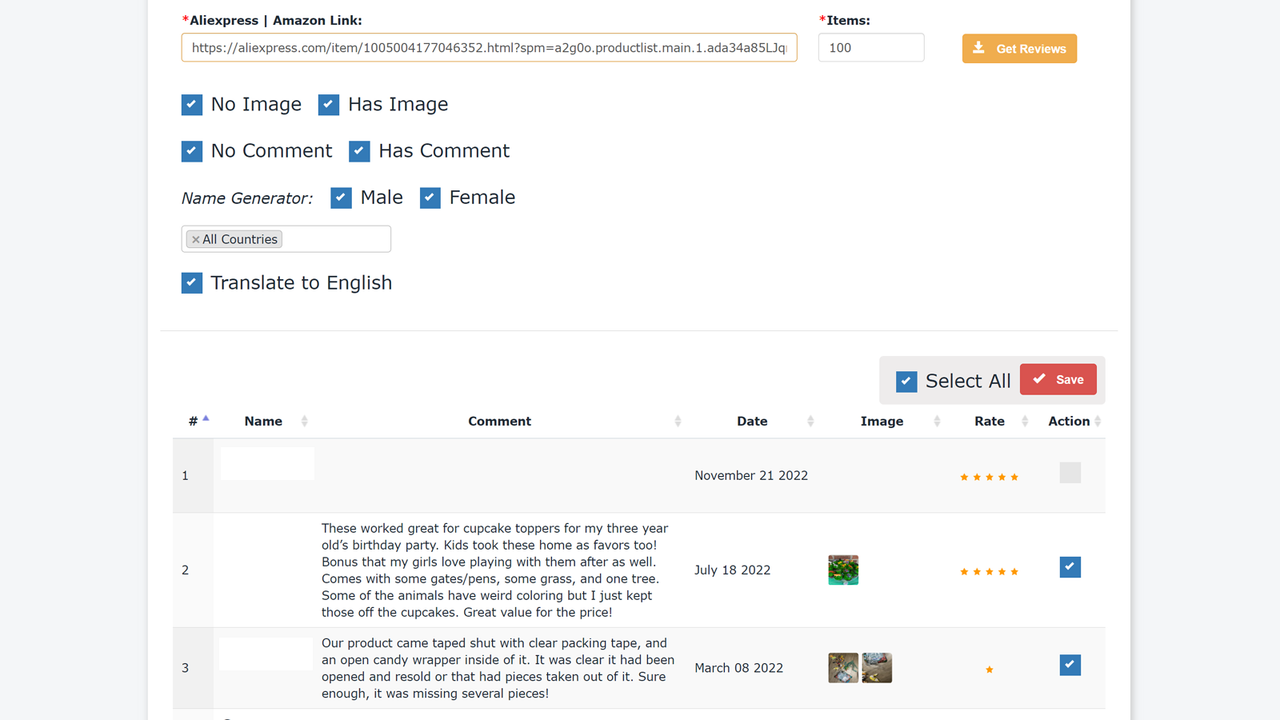Click the Items count input showing 100
This screenshot has width=1280, height=720.
[870, 47]
